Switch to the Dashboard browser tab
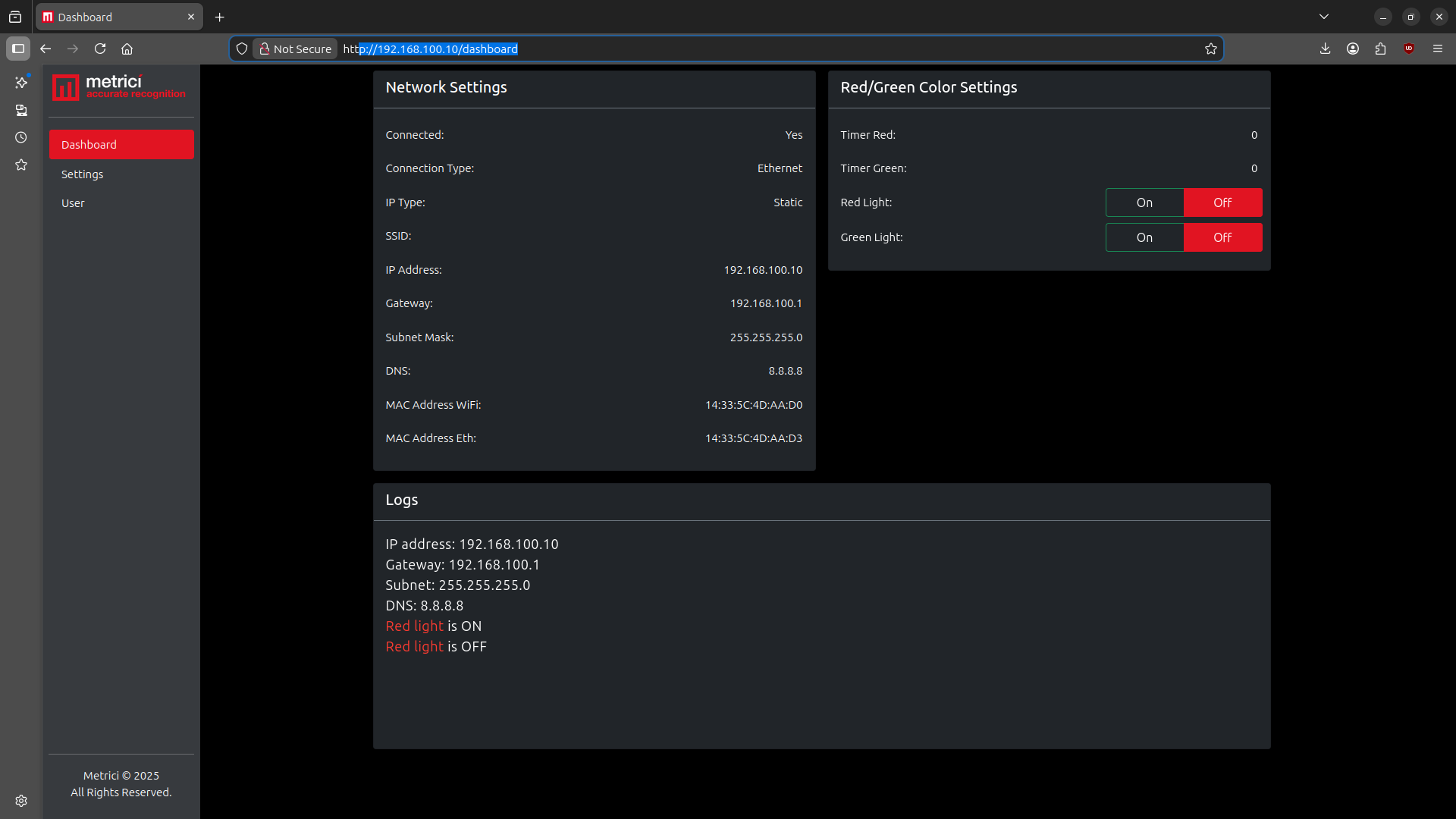The image size is (1456, 819). coord(119,17)
